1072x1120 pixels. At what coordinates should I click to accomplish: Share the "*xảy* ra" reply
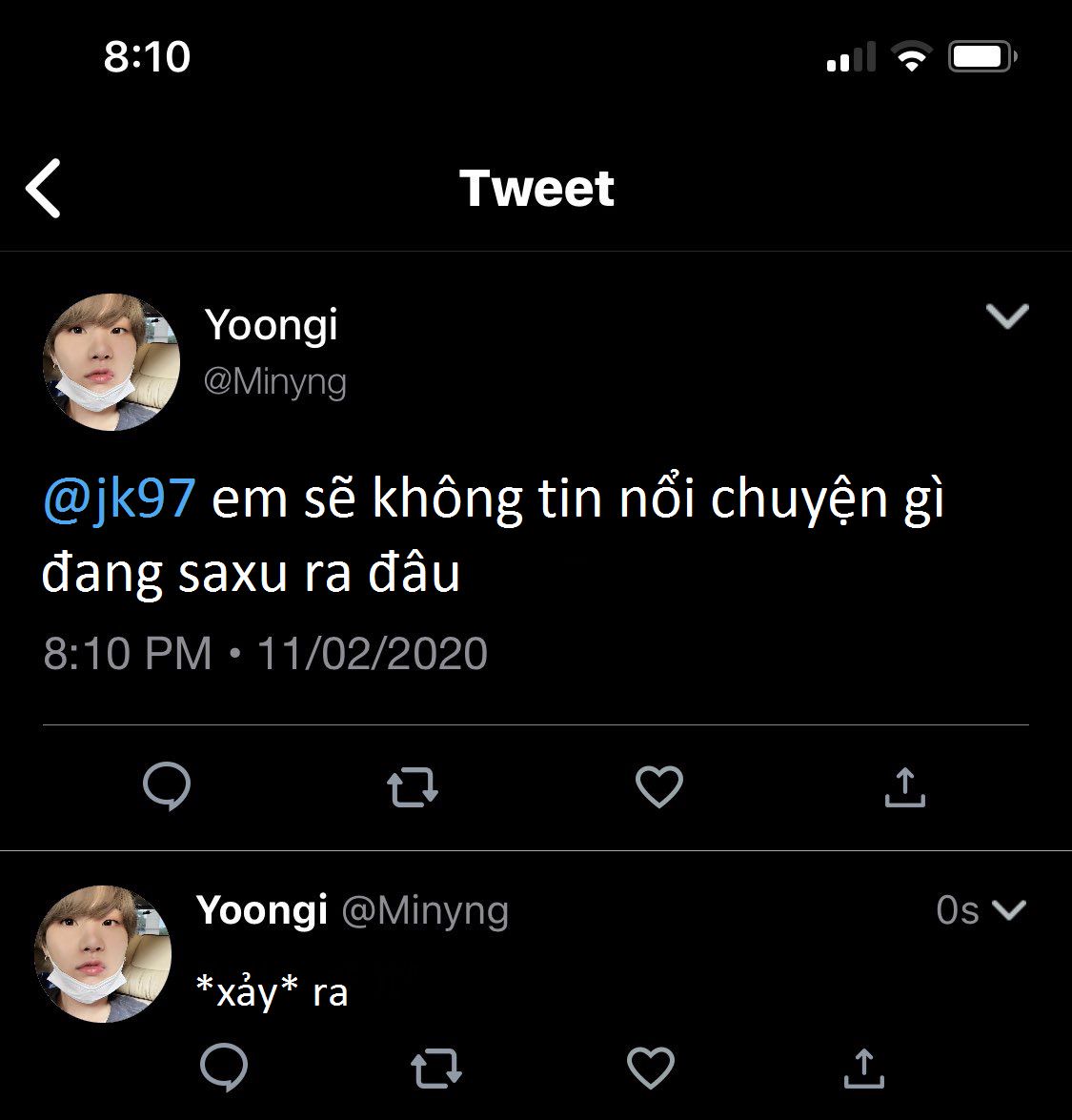point(864,1067)
